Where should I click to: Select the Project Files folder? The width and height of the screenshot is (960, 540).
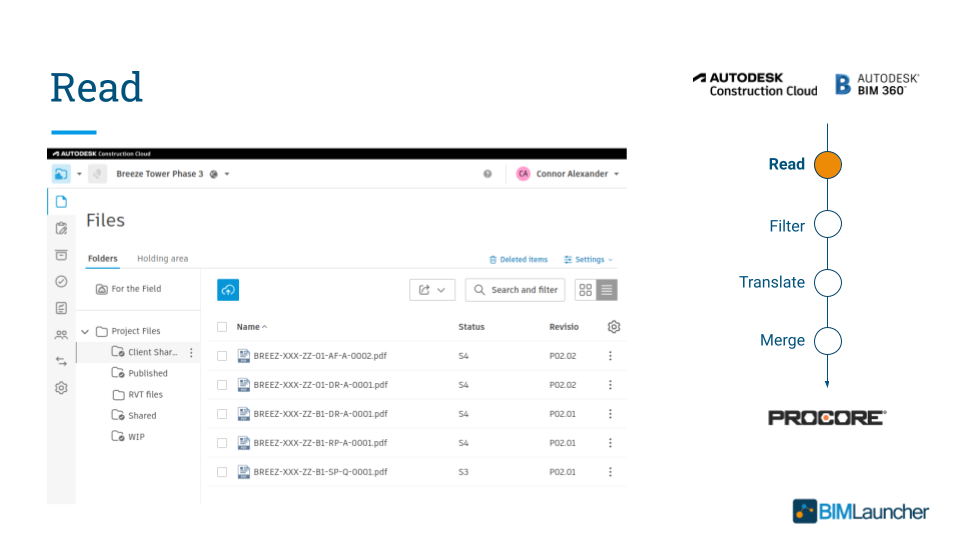(x=128, y=331)
